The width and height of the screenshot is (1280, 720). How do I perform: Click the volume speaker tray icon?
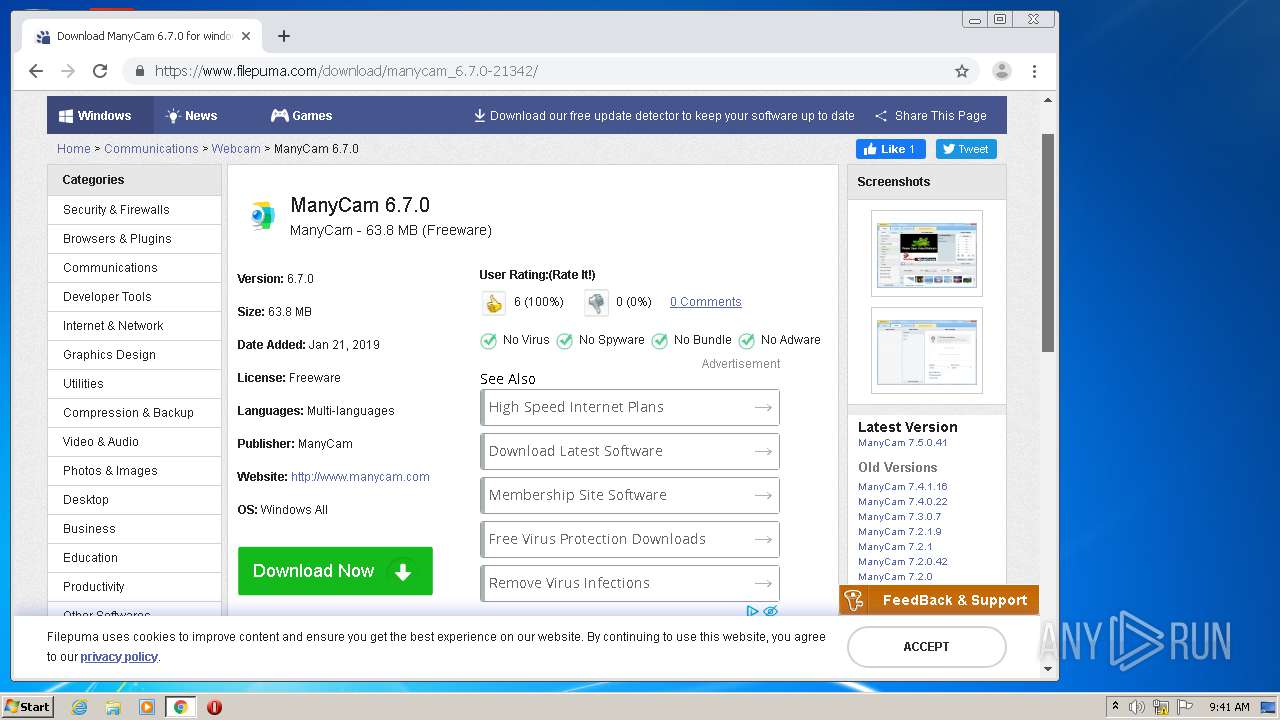pyautogui.click(x=1137, y=707)
